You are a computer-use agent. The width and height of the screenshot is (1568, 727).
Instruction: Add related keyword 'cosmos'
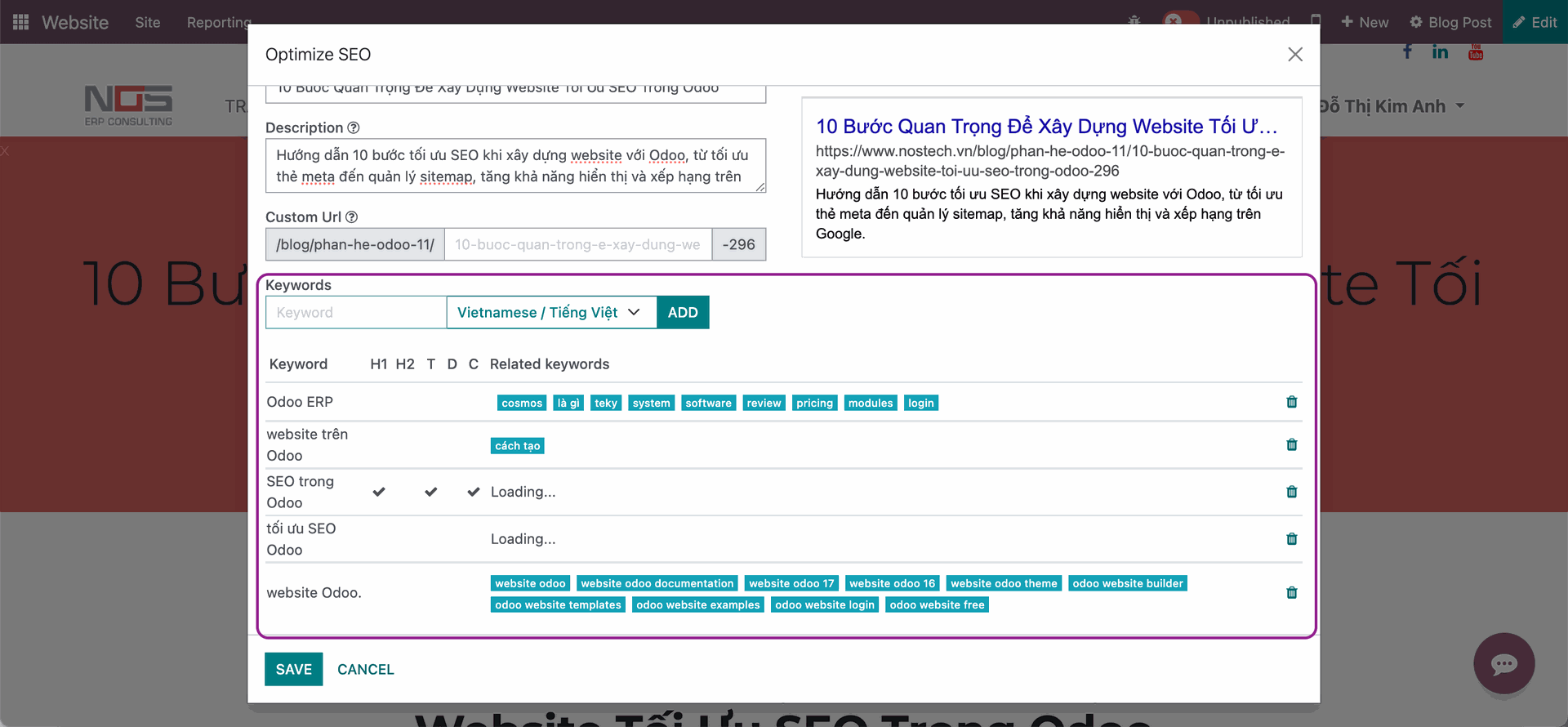click(x=522, y=403)
